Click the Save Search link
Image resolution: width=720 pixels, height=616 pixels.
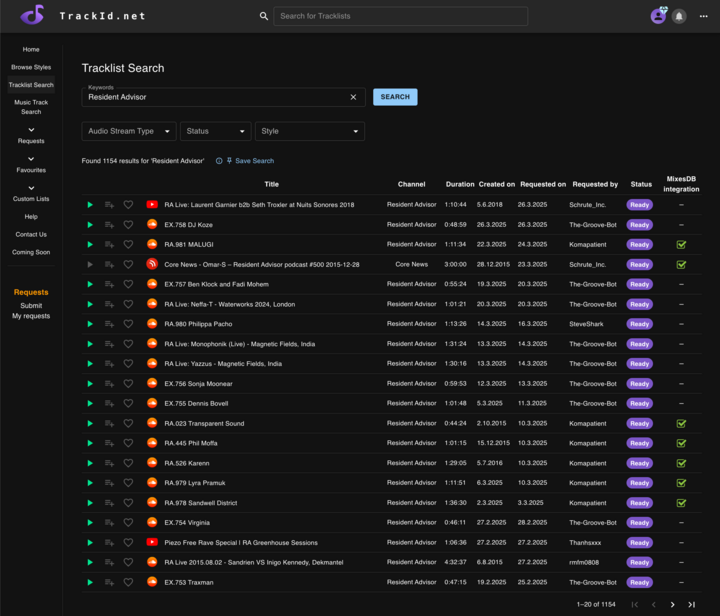pyautogui.click(x=254, y=161)
